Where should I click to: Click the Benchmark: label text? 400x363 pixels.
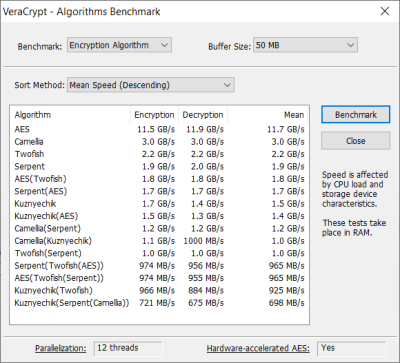[40, 46]
